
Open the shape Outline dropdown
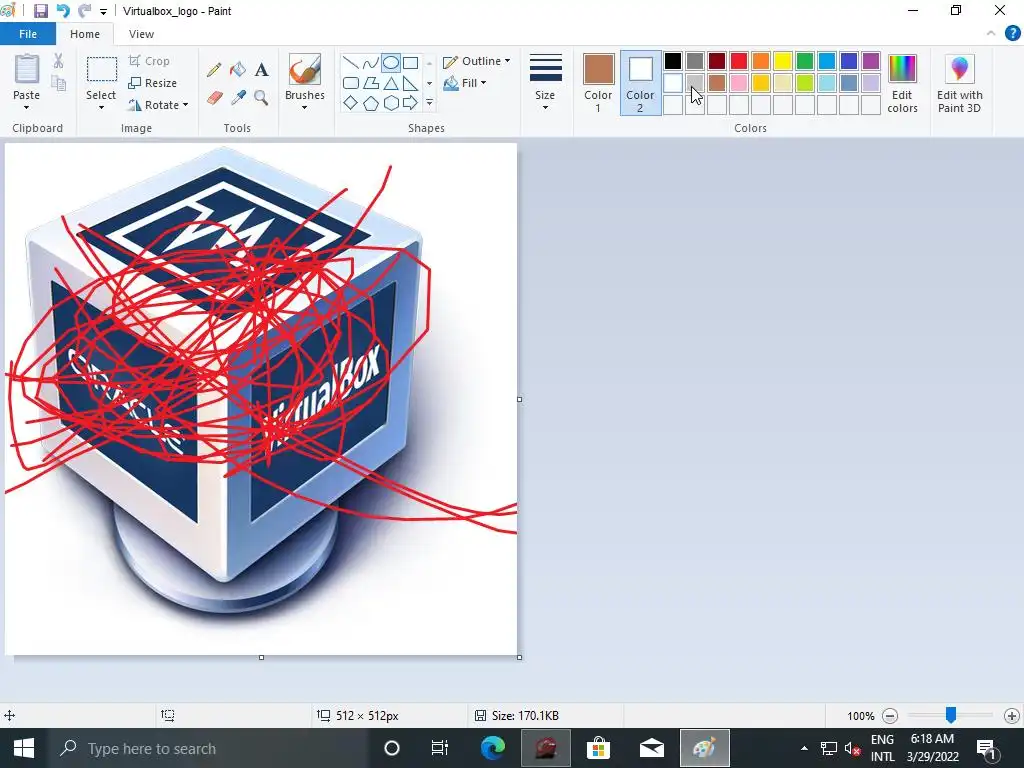point(477,61)
